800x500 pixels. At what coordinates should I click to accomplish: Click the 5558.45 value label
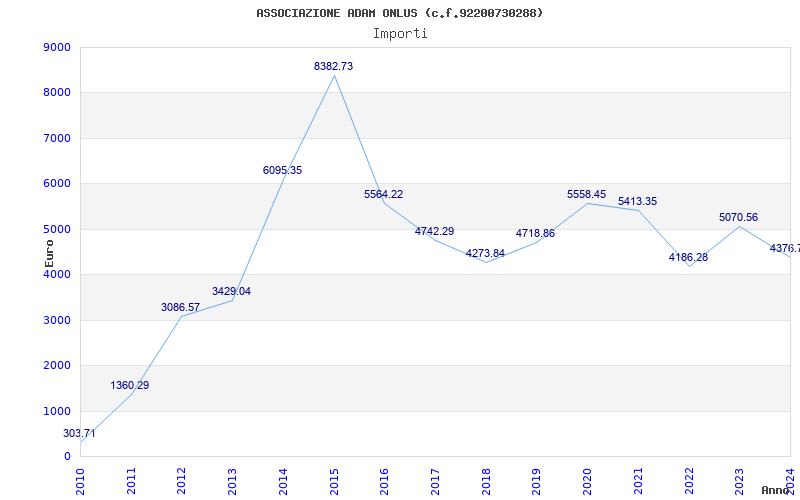tap(586, 194)
